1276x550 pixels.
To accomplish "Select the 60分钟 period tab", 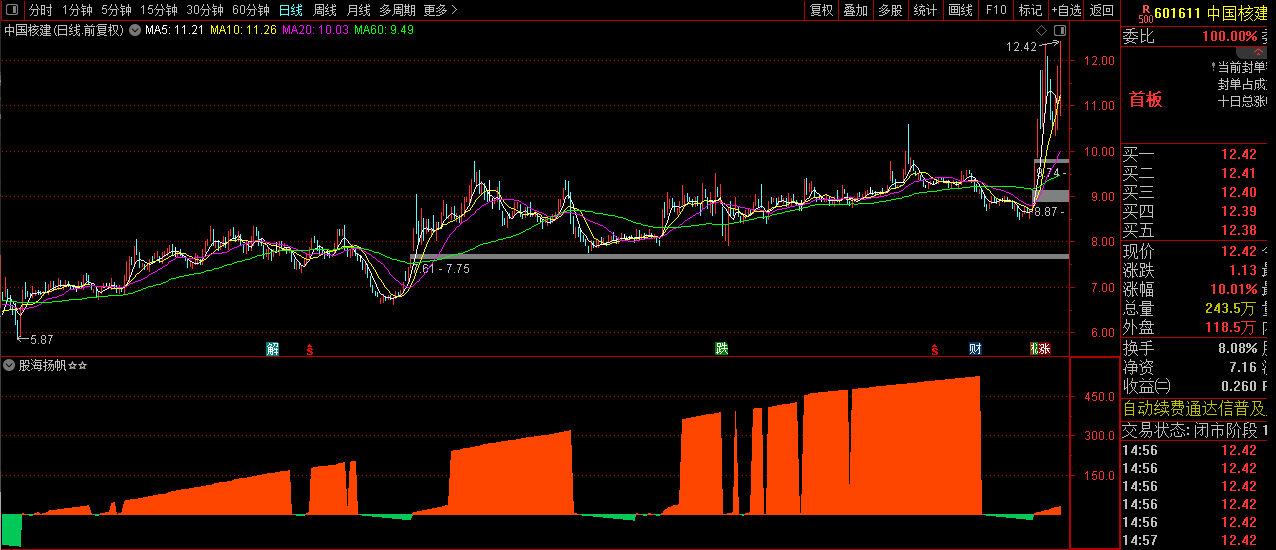I will click(250, 10).
